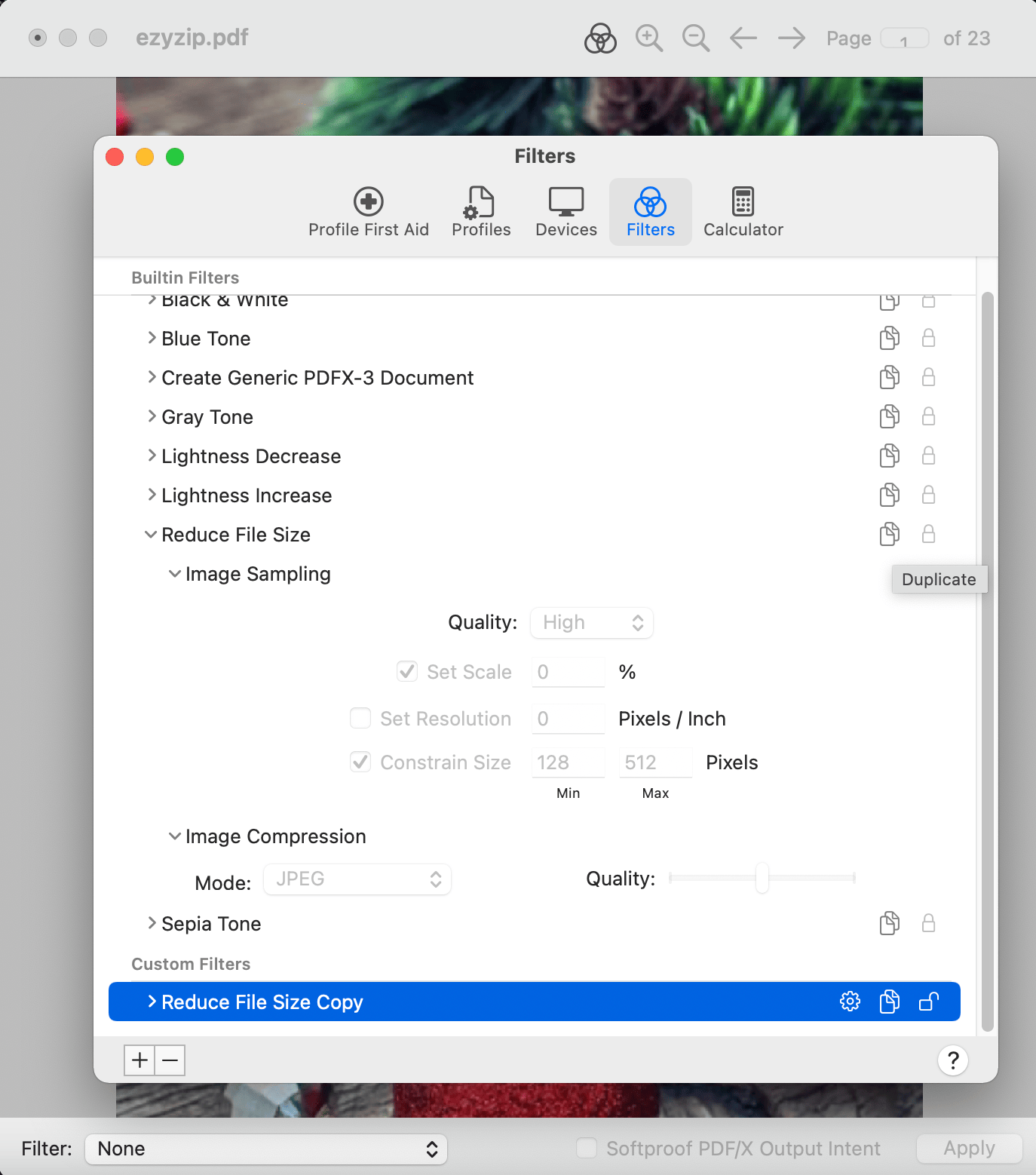Viewport: 1036px width, 1175px height.
Task: Click the page number input field
Action: coord(907,38)
